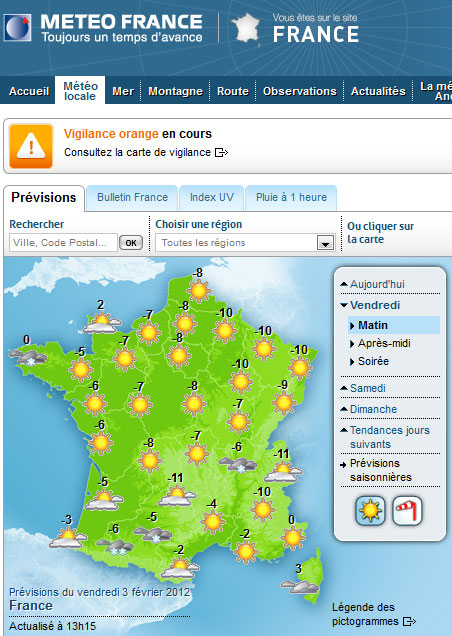Click the sun icon showing -2 near Marseille
The width and height of the screenshot is (452, 636).
tap(245, 552)
